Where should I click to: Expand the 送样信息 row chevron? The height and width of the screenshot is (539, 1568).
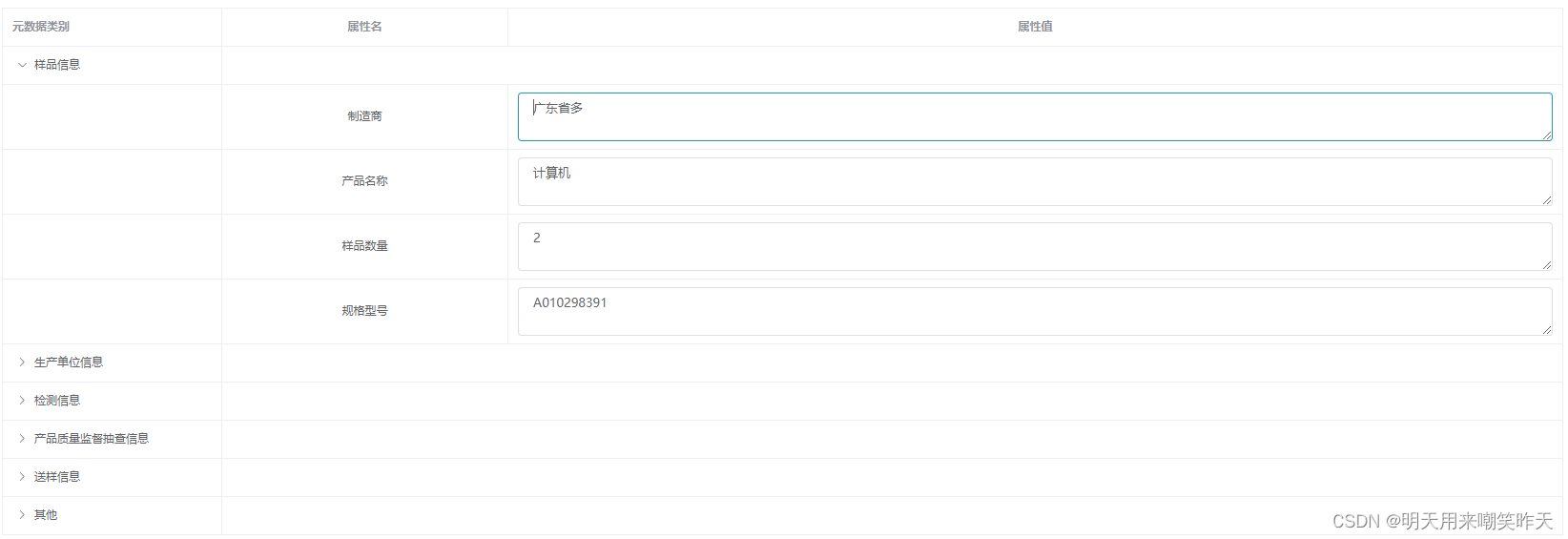pos(22,477)
